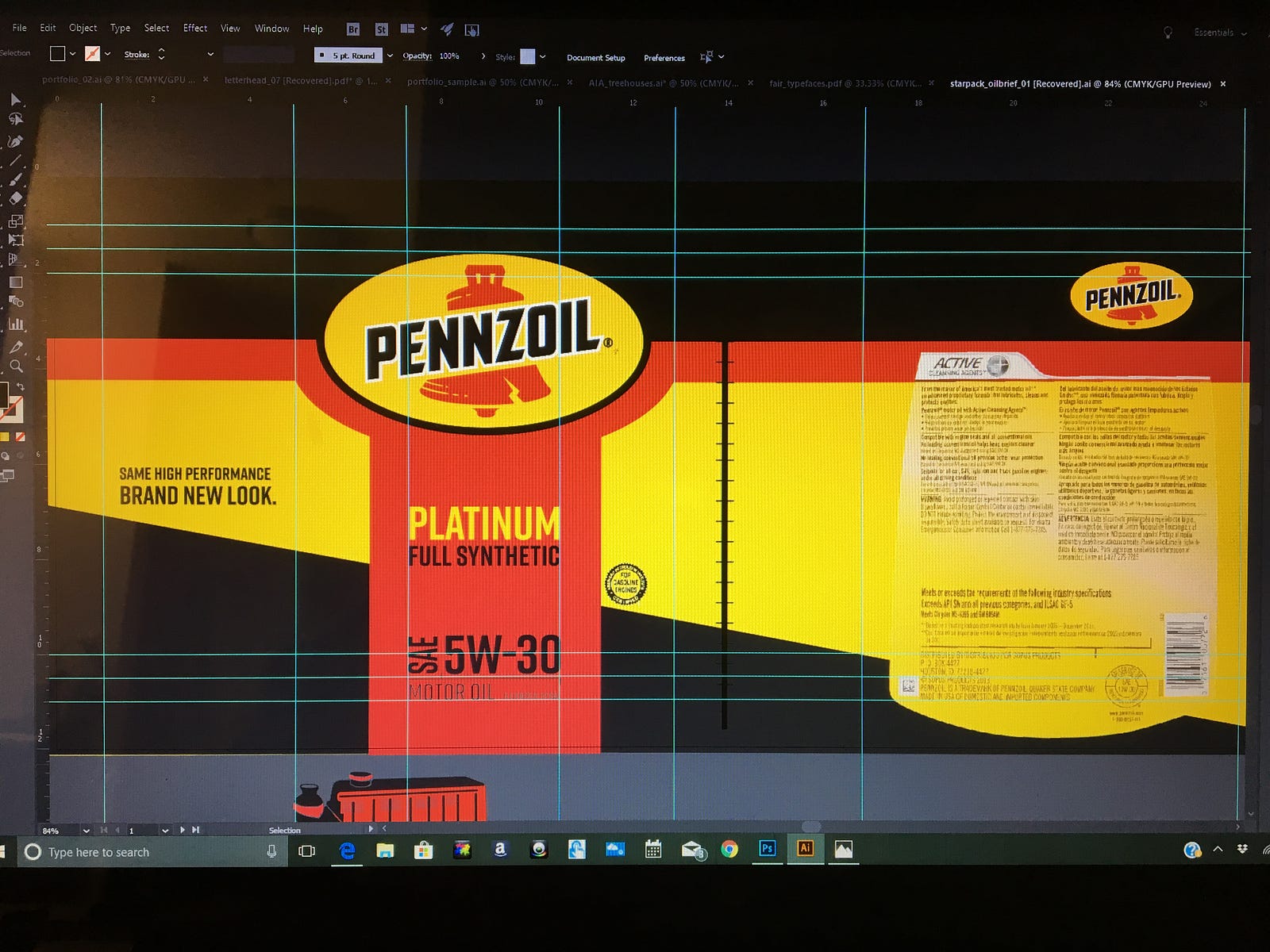This screenshot has height=952, width=1270.
Task: Click the Stroke label link
Action: click(137, 55)
